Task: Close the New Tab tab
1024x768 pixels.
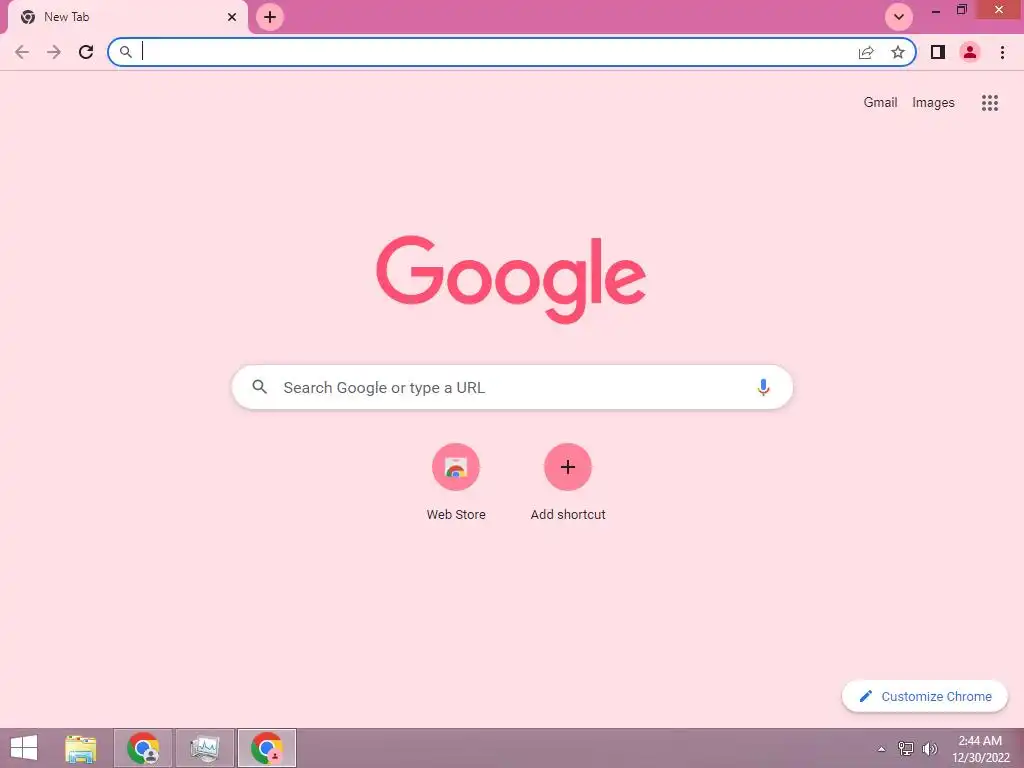Action: pyautogui.click(x=232, y=17)
